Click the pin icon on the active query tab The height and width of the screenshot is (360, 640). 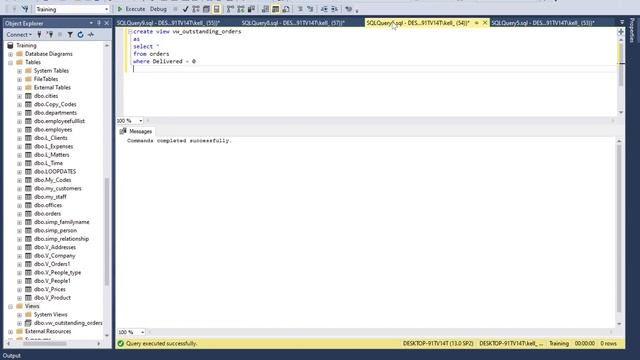click(x=477, y=23)
